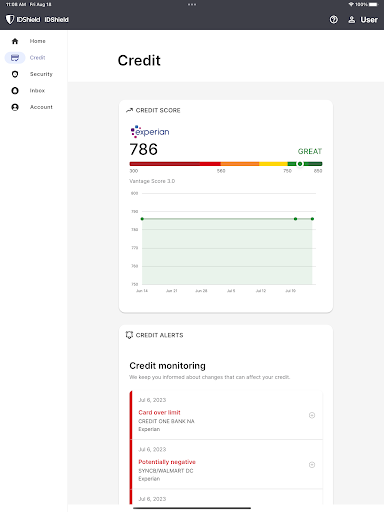Click the User profile icon

click(352, 20)
